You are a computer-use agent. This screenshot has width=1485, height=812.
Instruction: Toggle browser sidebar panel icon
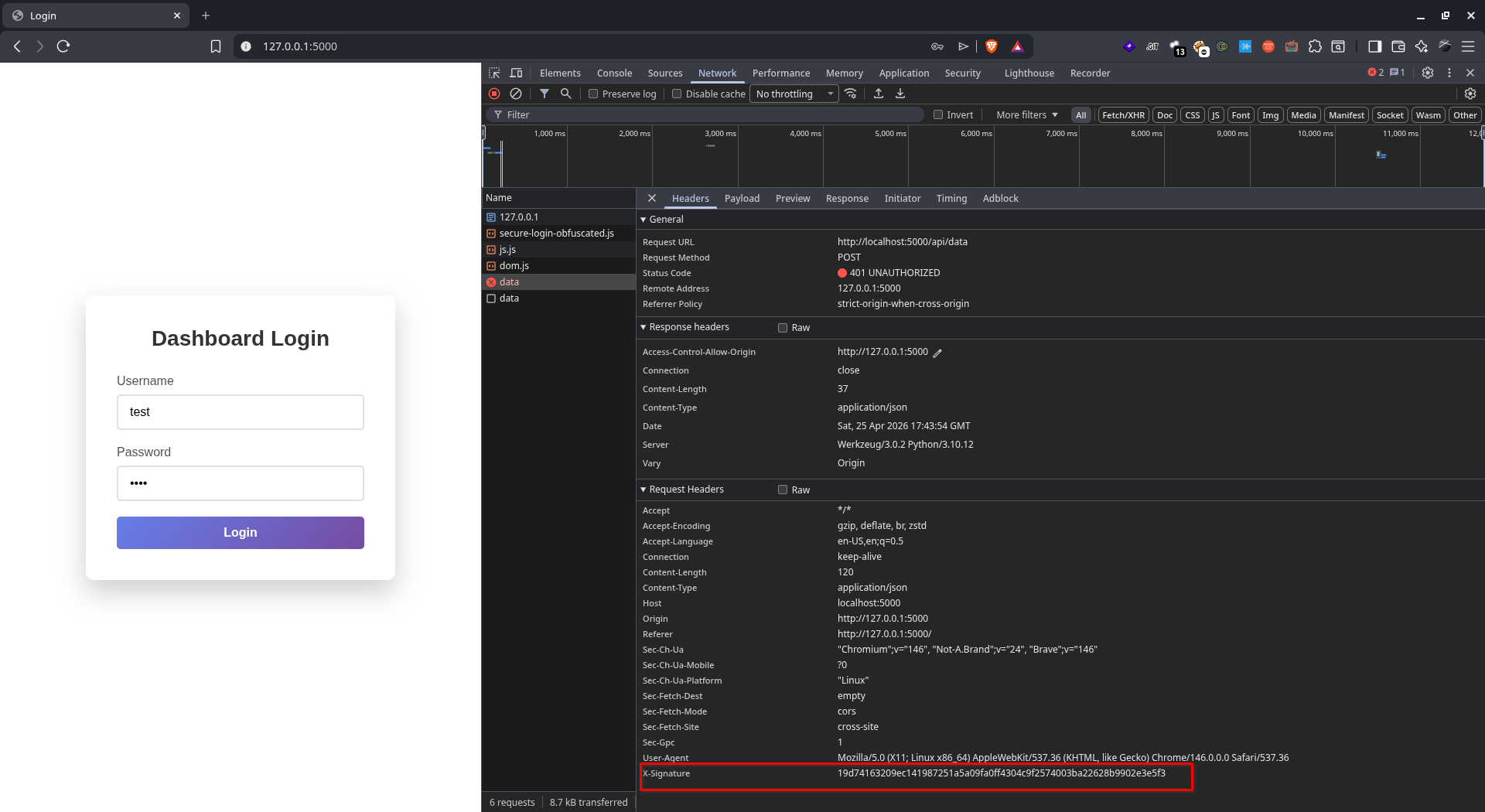(x=1374, y=46)
